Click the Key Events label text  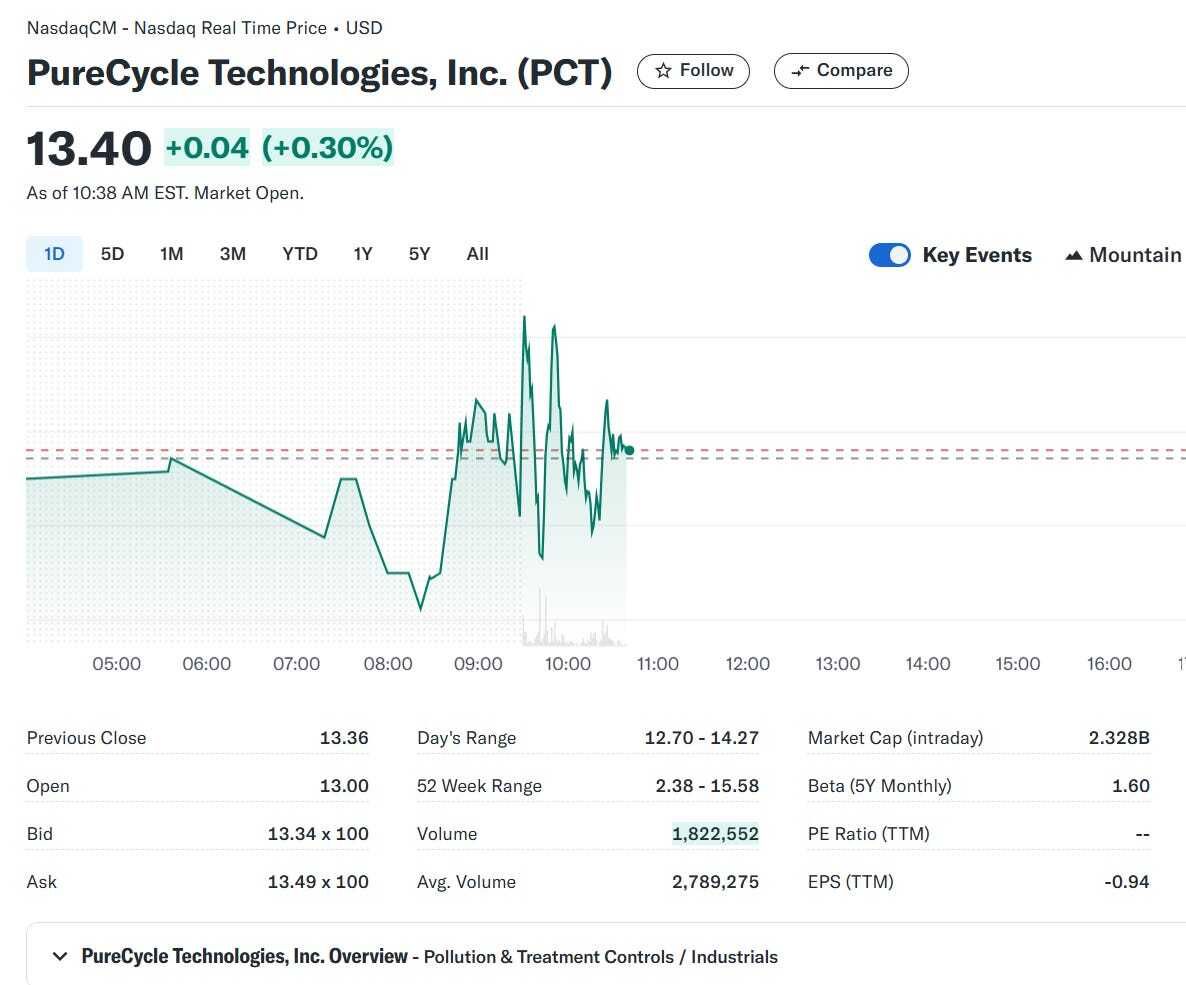976,255
